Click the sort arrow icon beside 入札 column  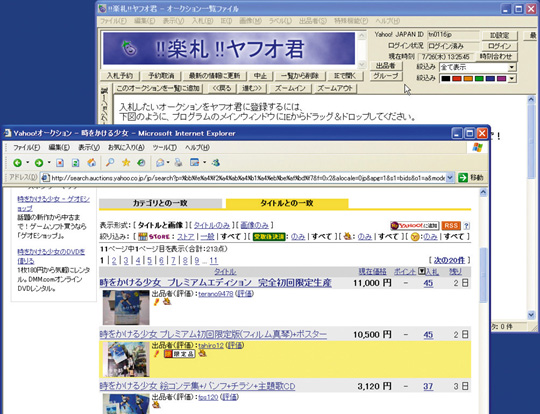[422, 271]
